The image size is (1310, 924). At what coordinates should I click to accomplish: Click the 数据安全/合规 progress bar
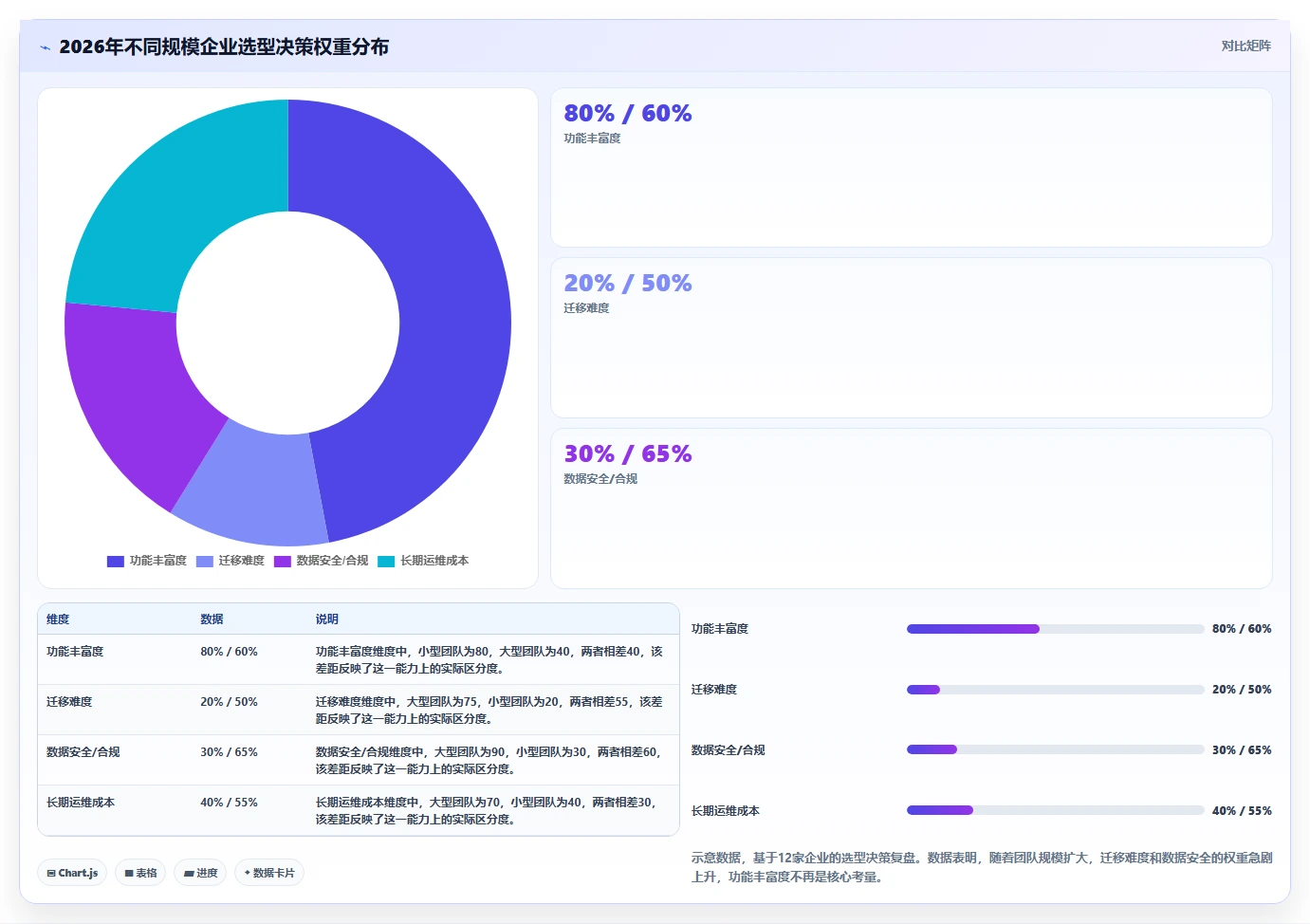click(1056, 750)
